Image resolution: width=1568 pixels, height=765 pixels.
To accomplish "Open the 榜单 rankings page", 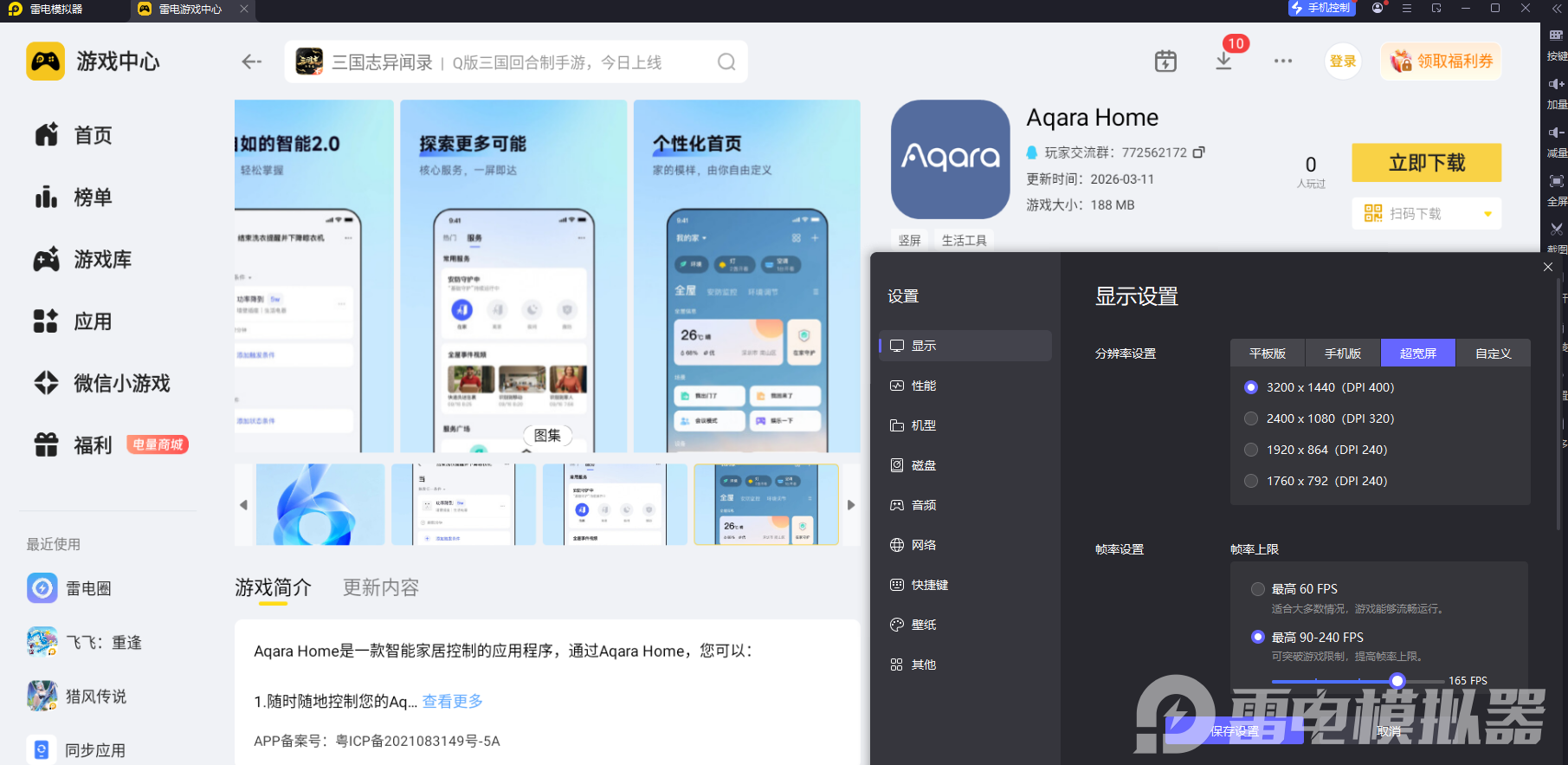I will 74,198.
